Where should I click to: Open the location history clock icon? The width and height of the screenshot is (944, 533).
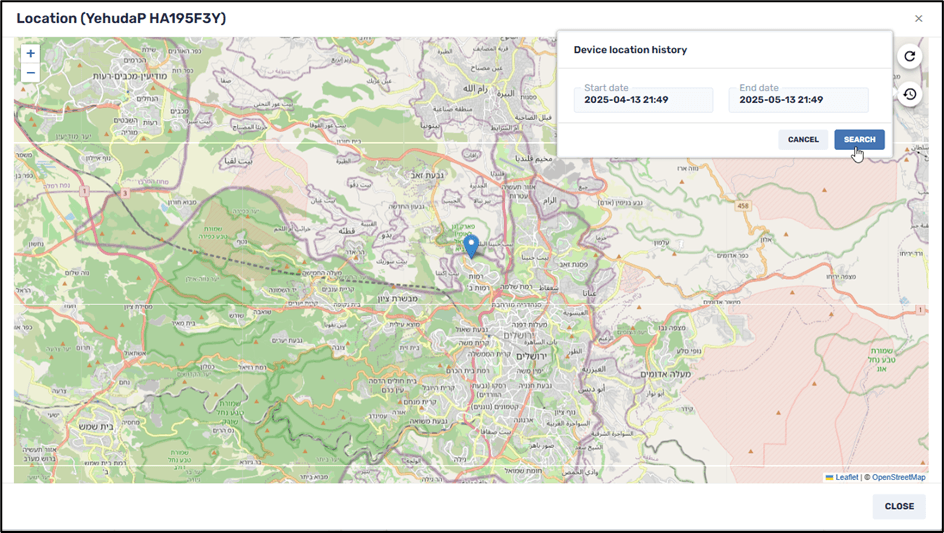coord(909,94)
